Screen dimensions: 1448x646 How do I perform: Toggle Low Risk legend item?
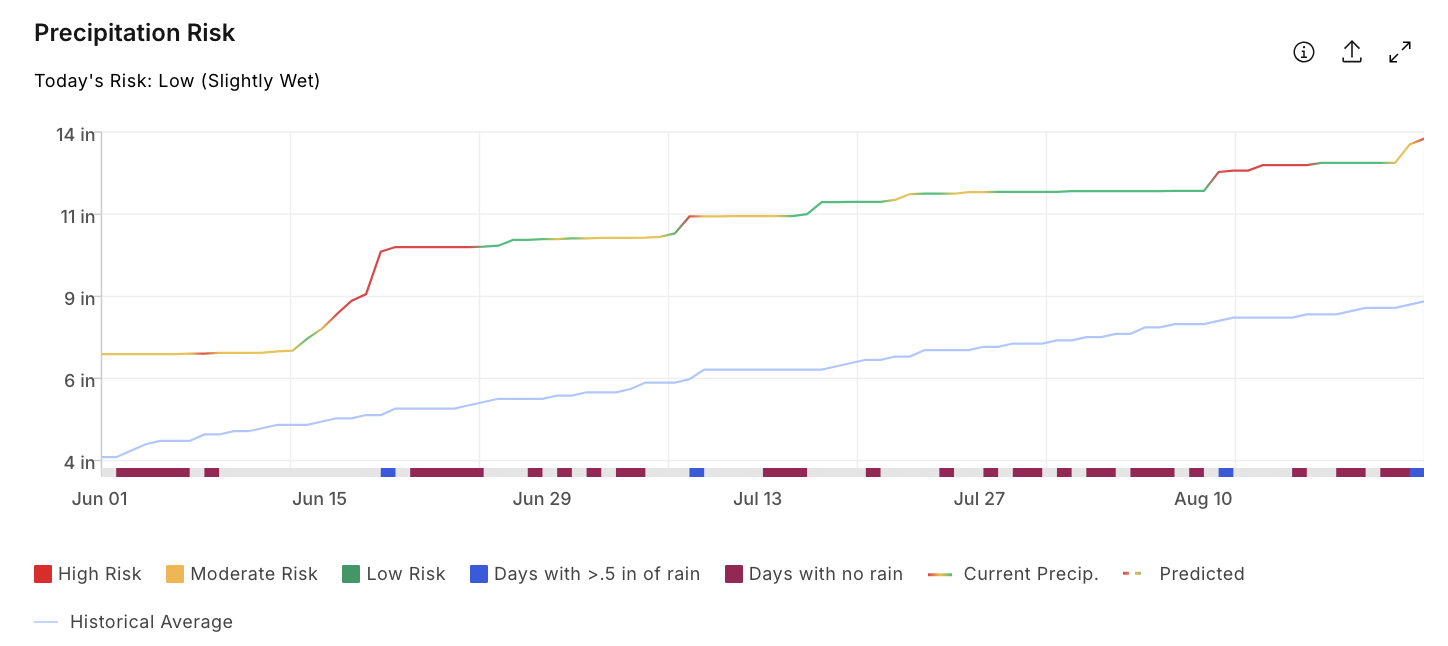(394, 574)
